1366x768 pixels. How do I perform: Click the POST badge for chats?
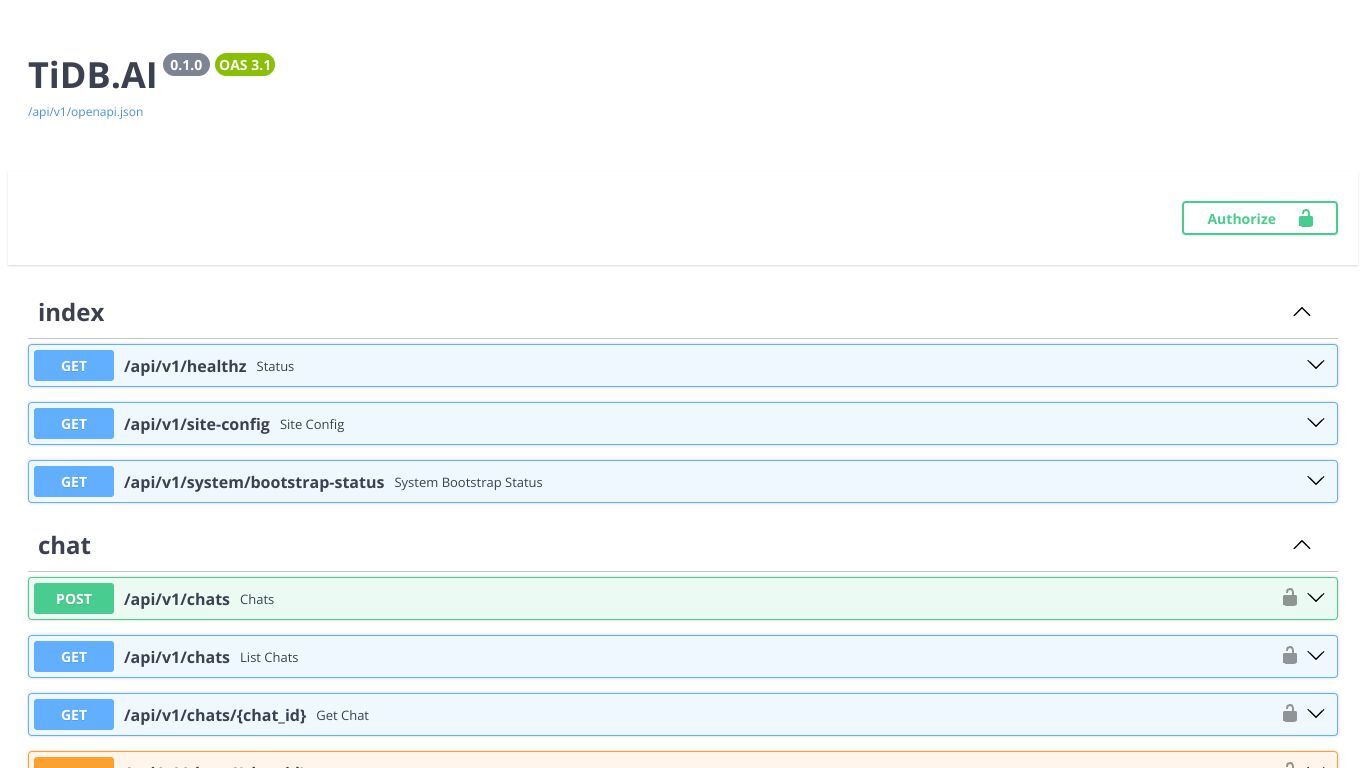click(x=74, y=599)
